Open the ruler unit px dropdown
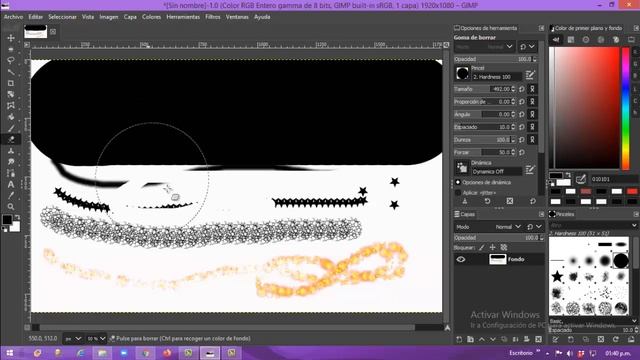640x360 pixels. click(73, 338)
